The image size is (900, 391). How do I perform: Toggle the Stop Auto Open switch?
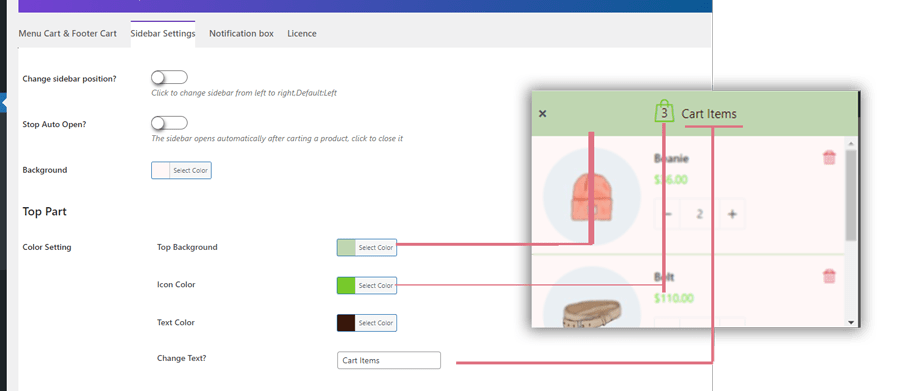coord(169,123)
